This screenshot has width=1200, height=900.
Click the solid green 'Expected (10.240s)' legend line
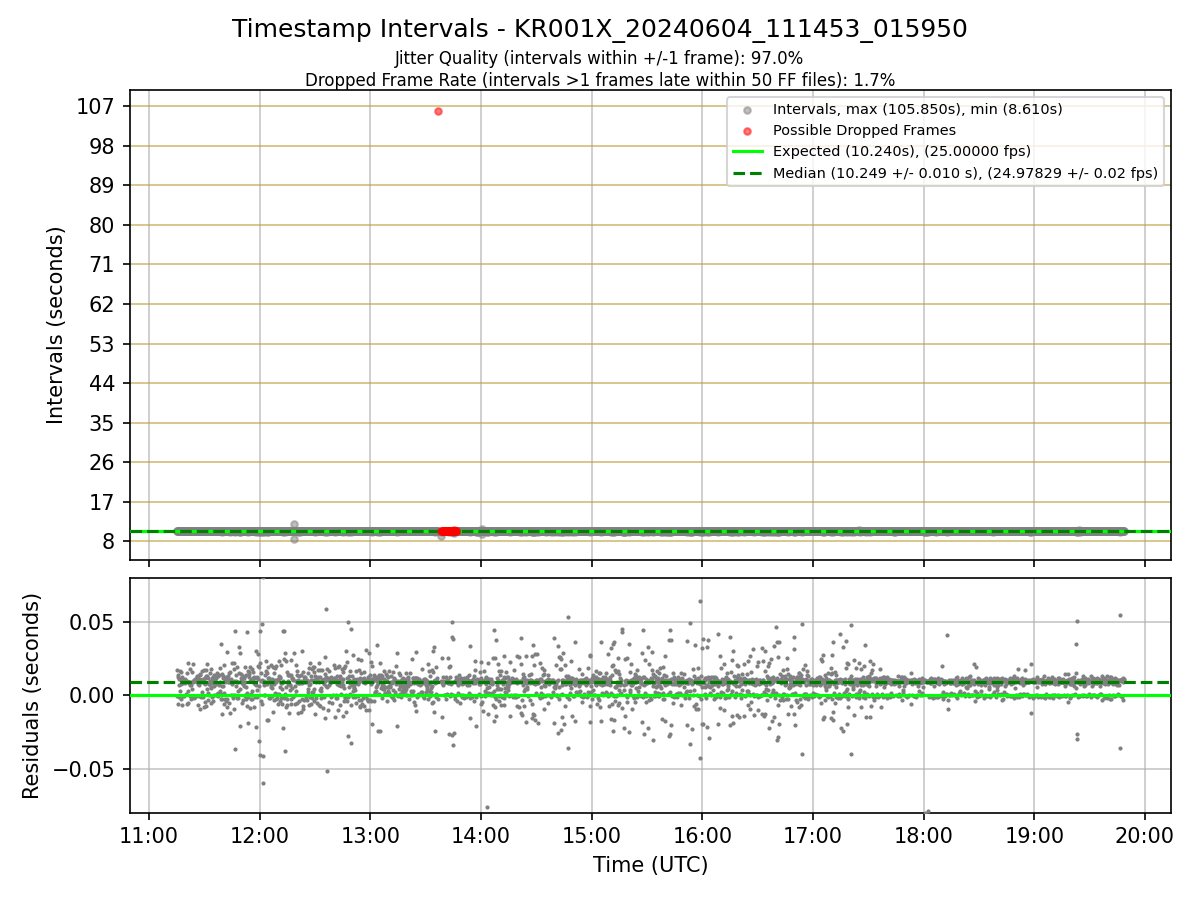coord(748,152)
